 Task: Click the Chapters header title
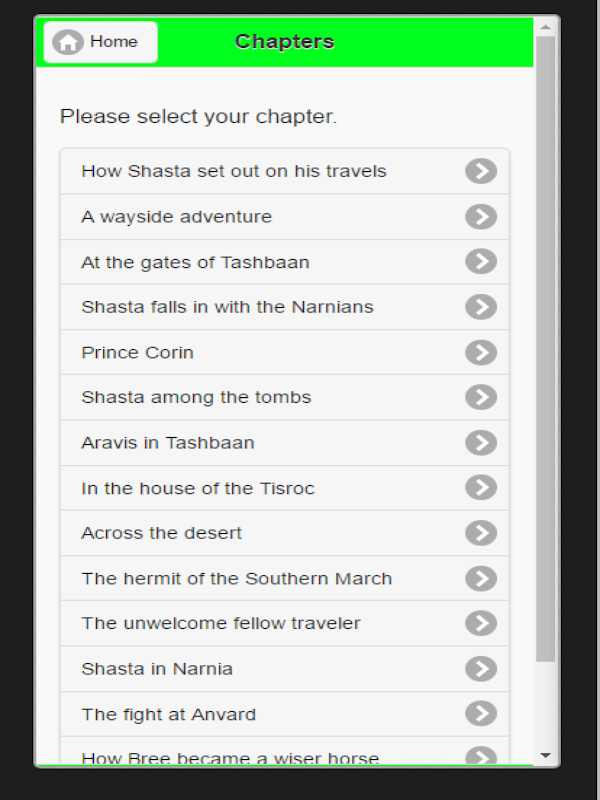click(284, 42)
